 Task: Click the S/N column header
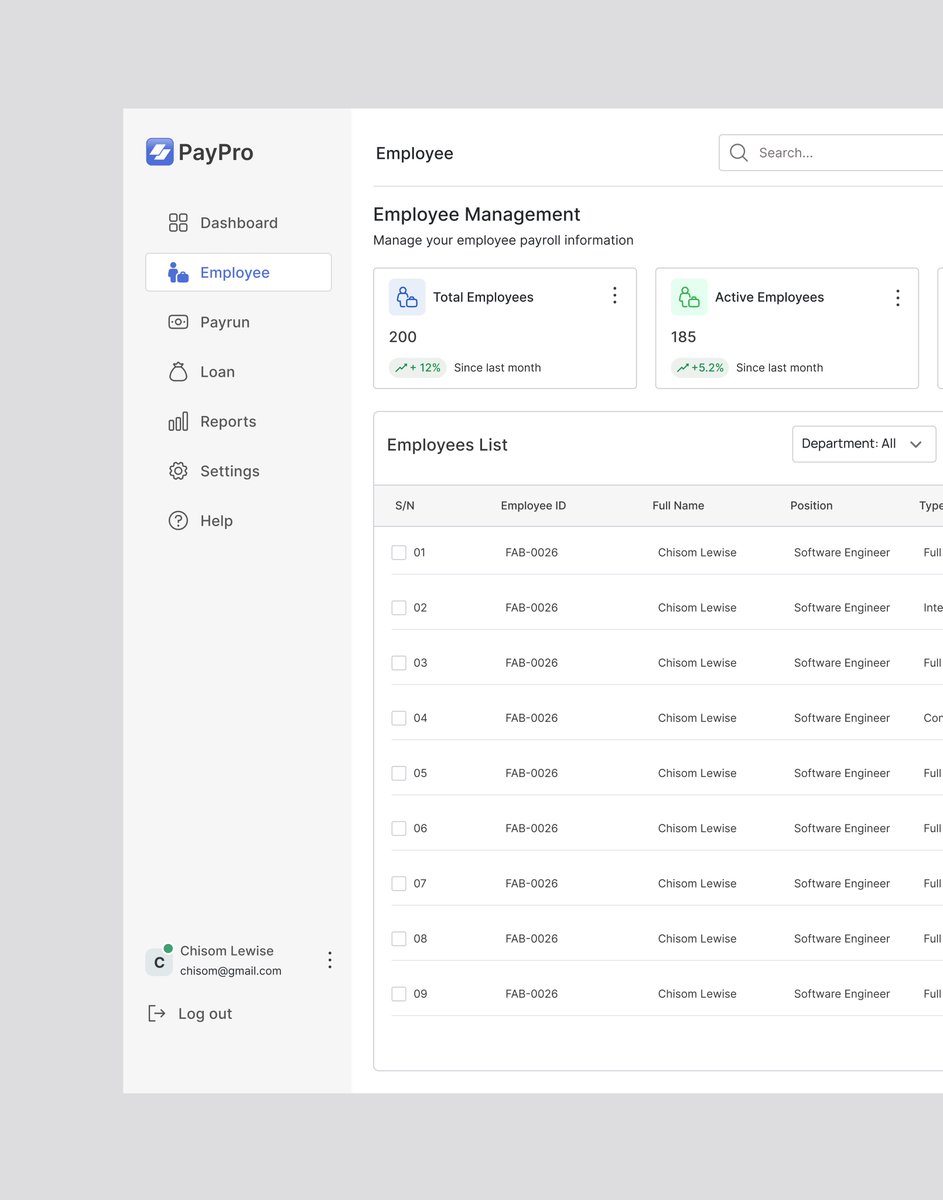click(405, 506)
